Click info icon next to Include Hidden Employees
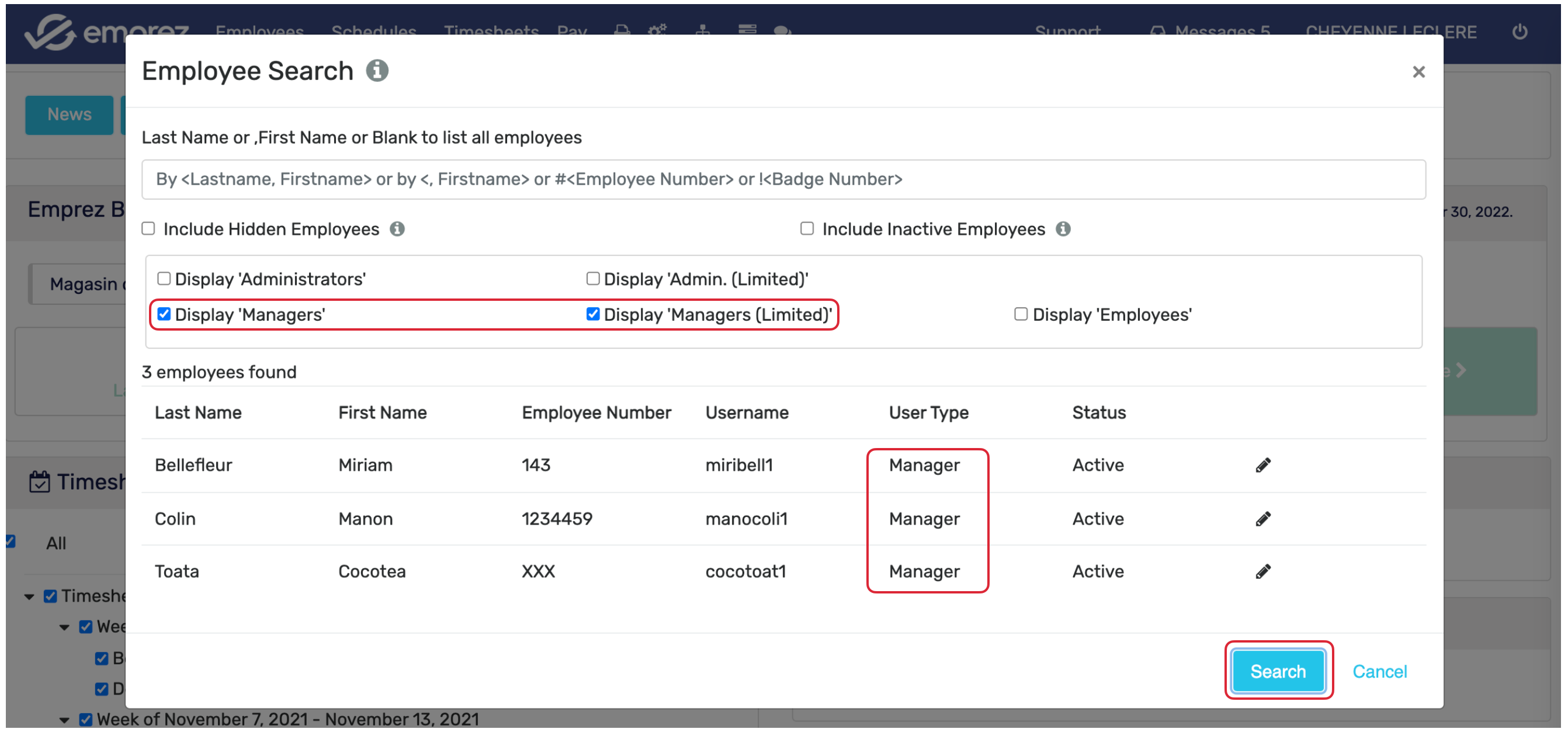 tap(397, 229)
